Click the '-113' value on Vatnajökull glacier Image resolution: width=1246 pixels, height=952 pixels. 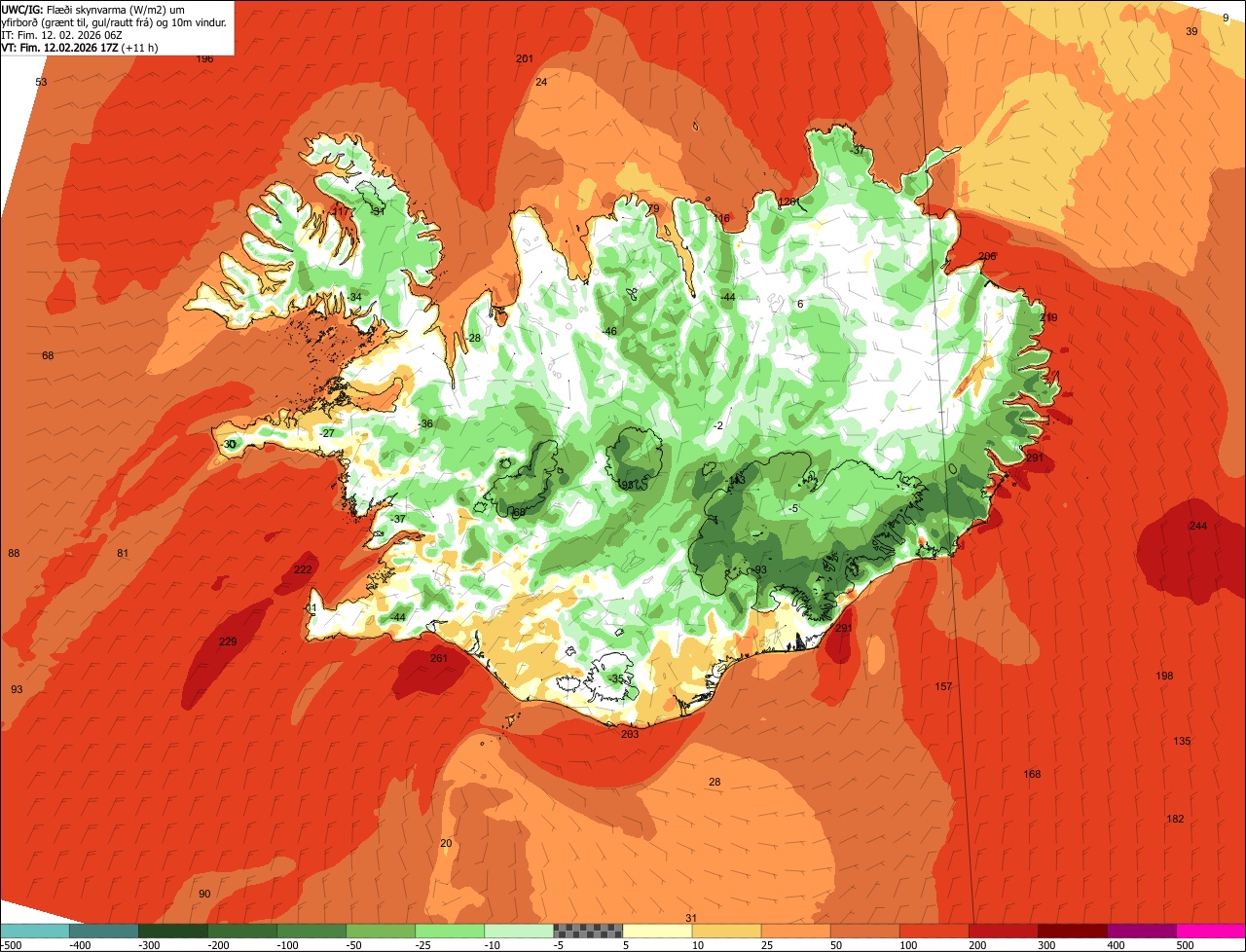(x=735, y=480)
